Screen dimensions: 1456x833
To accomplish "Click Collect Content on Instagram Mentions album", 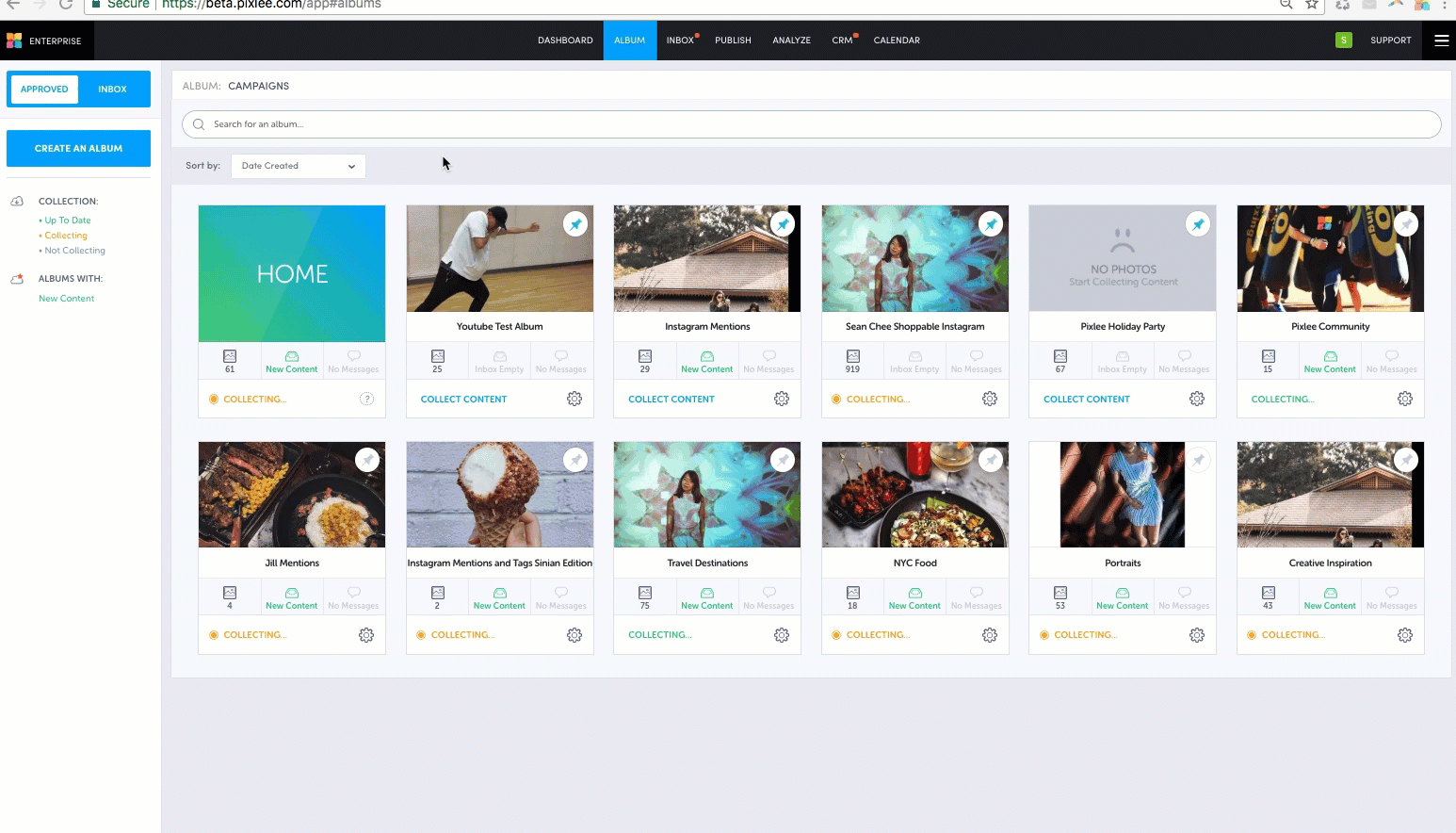I will [x=671, y=400].
